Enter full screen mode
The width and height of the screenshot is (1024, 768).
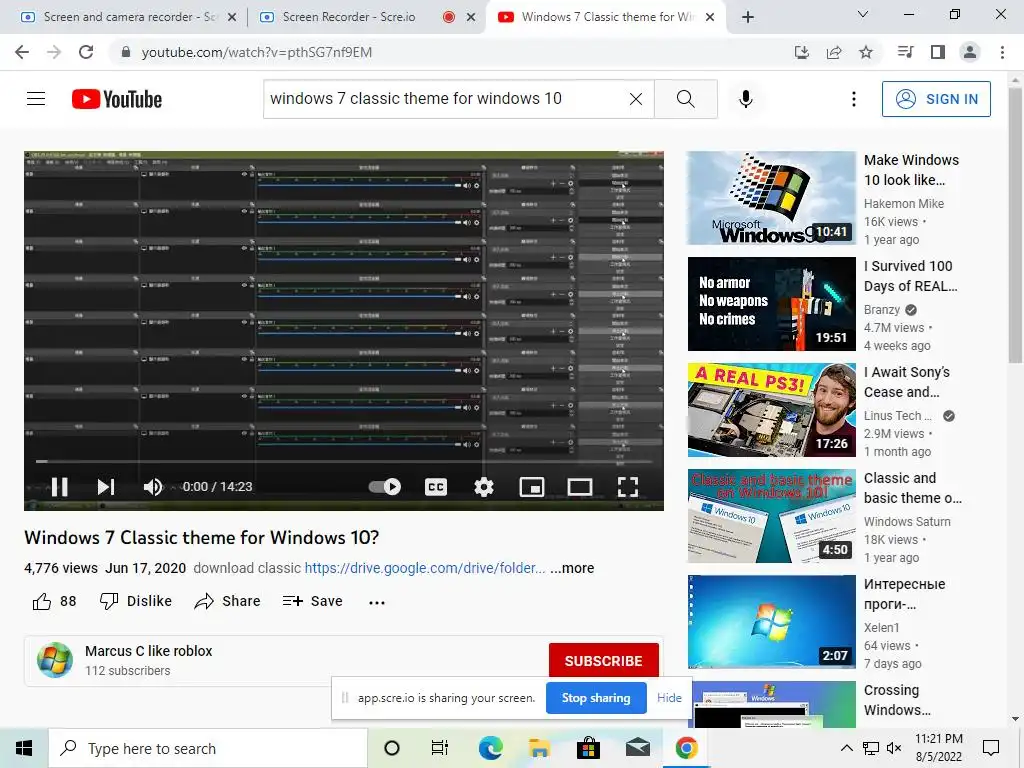click(x=628, y=487)
